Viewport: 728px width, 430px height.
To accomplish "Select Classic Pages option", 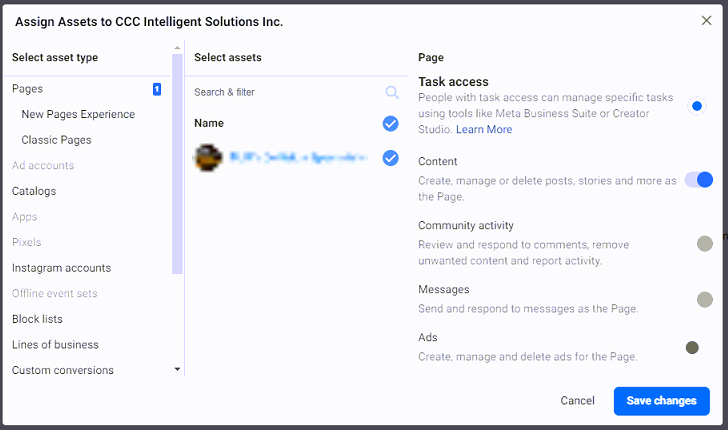I will pos(56,140).
